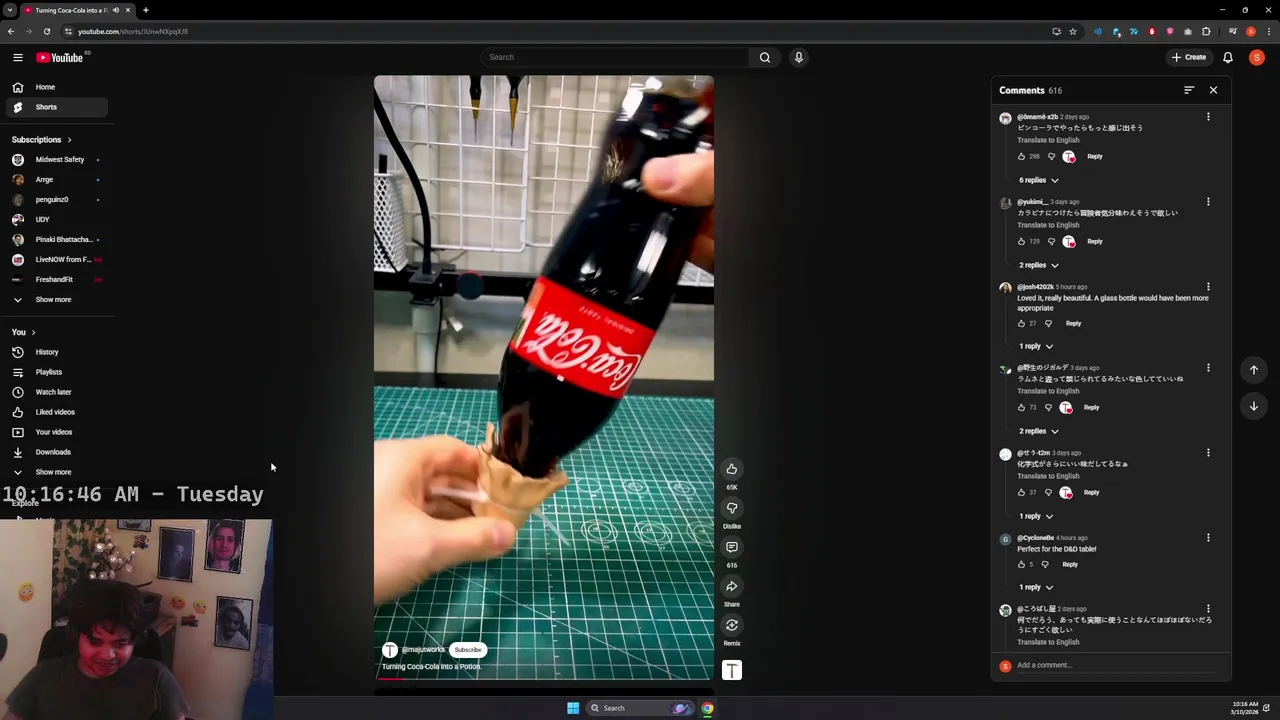Dislike the @josh4202k comment
The width and height of the screenshot is (1280, 720).
pyautogui.click(x=1048, y=323)
